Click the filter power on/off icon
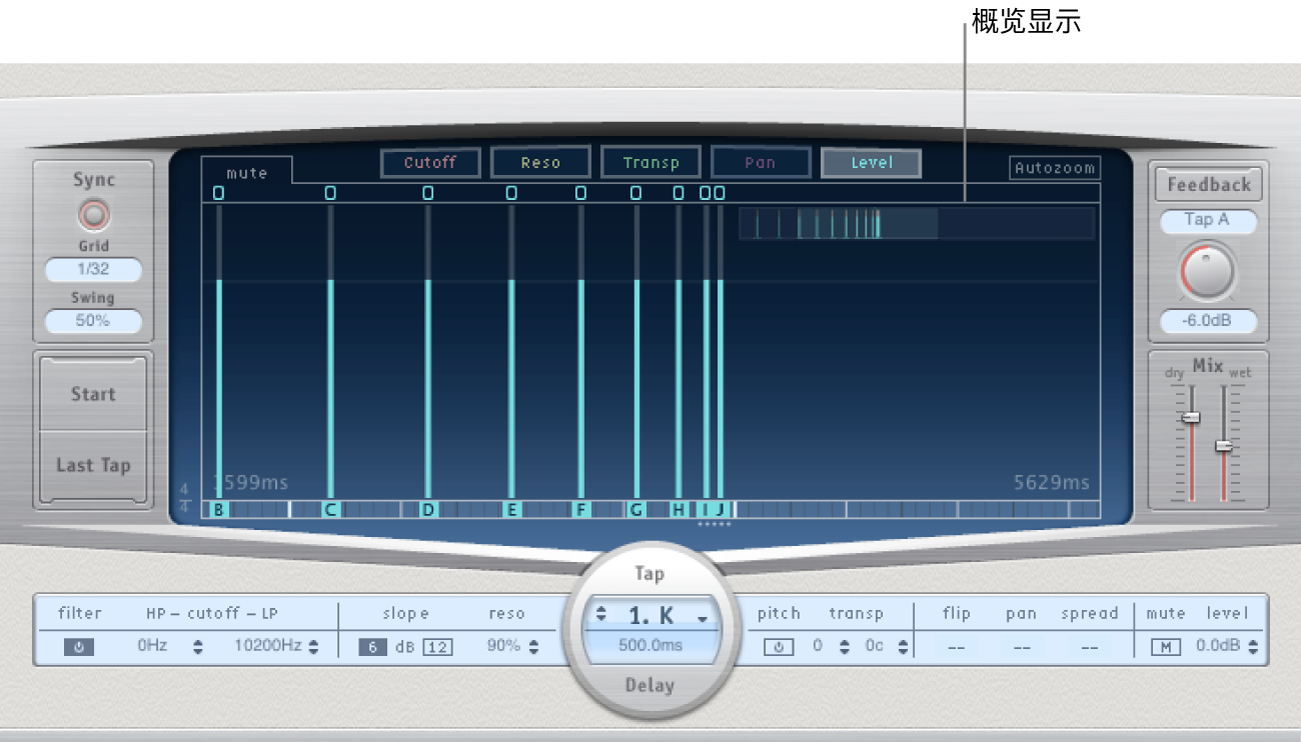Screen dimensions: 1301x742 pos(79,647)
